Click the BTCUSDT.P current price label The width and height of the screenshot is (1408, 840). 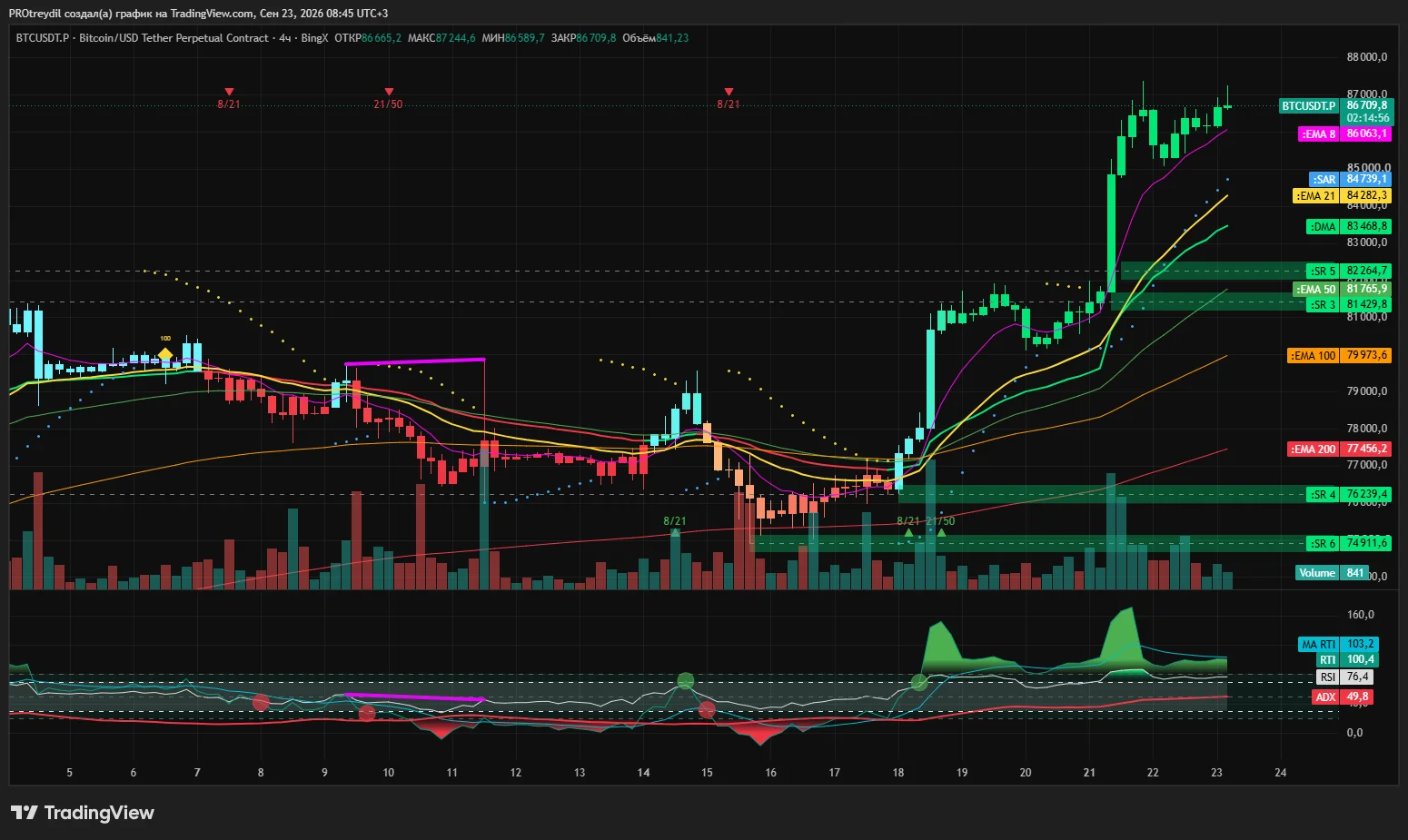(1335, 105)
